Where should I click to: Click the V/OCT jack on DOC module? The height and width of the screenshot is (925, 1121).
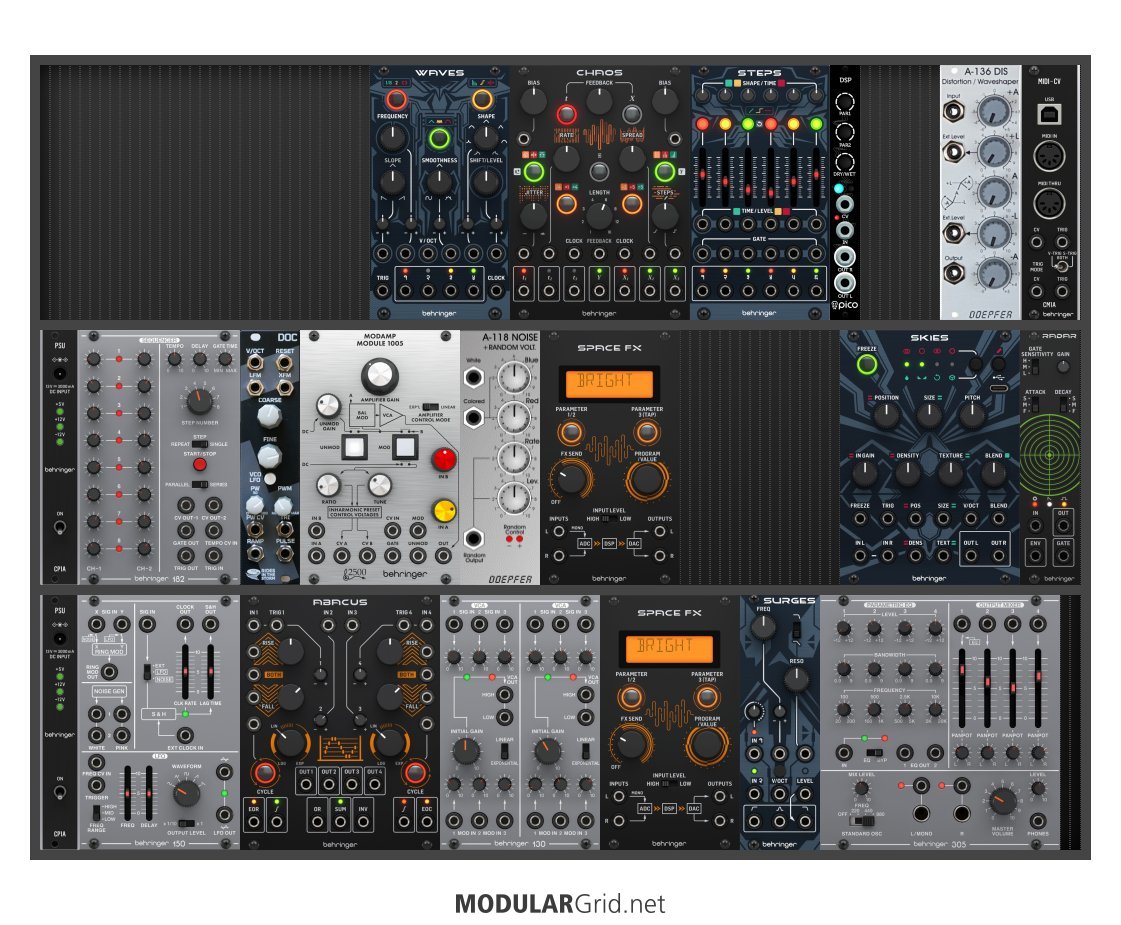pos(255,362)
